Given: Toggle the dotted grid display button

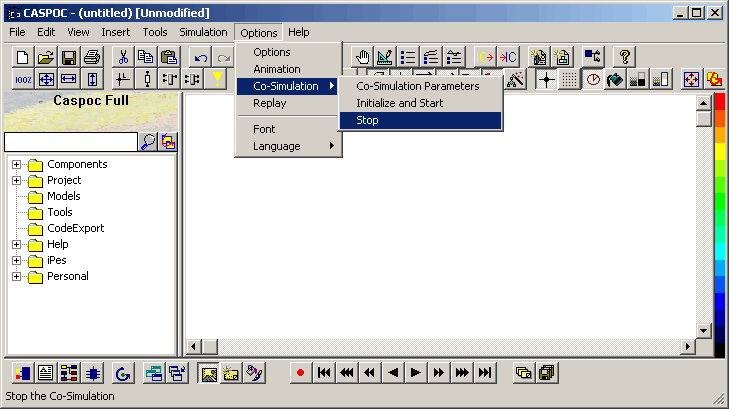Looking at the screenshot, I should pyautogui.click(x=569, y=79).
